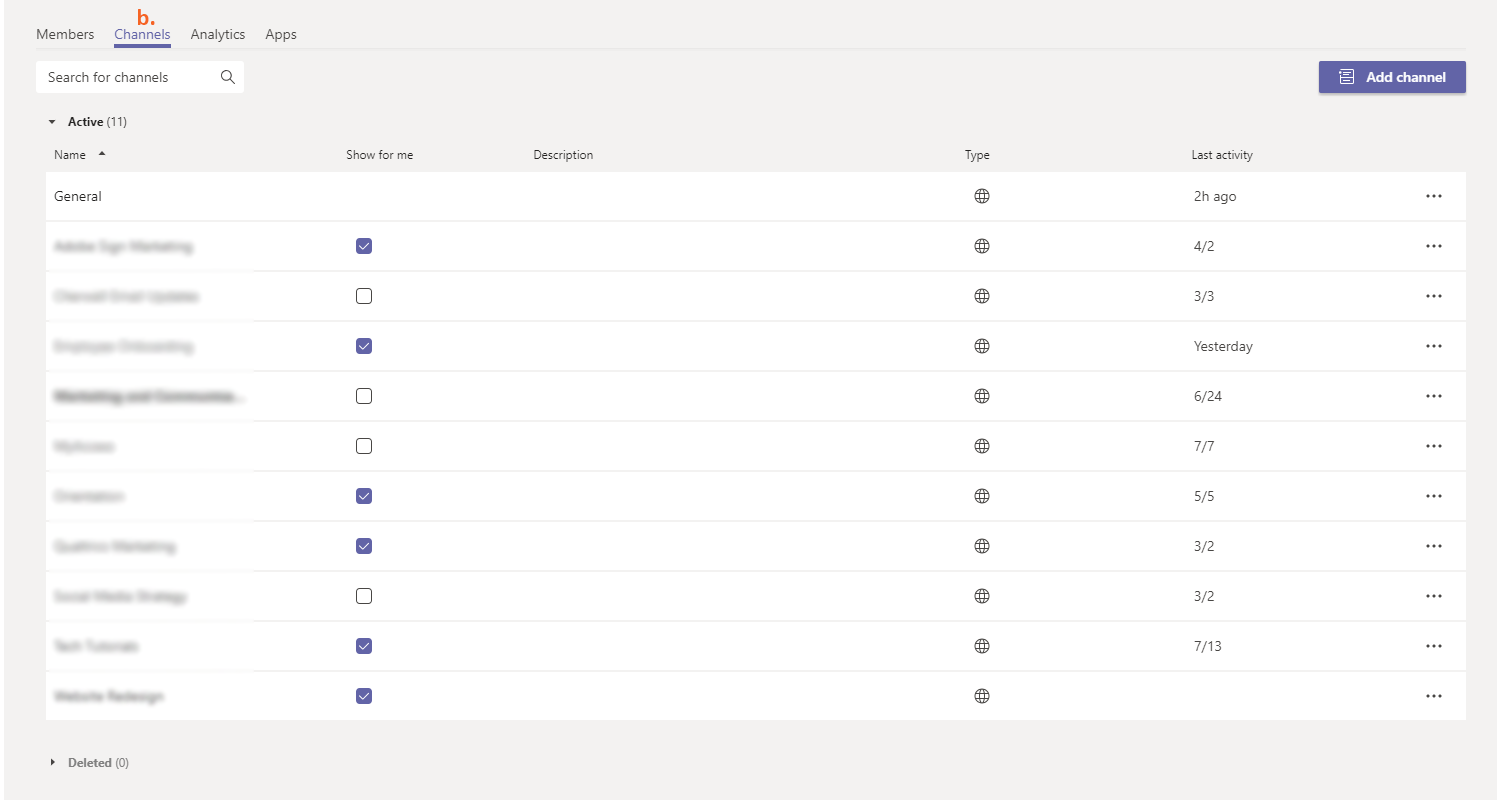This screenshot has width=1497, height=800.
Task: Open more options for the channel active 7/13
Action: tap(1433, 646)
